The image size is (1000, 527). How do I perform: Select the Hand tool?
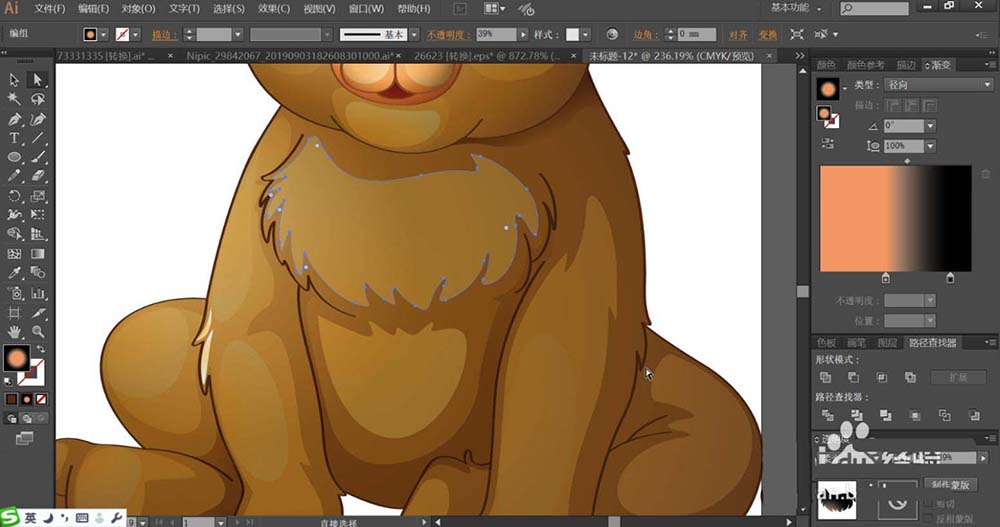[14, 332]
